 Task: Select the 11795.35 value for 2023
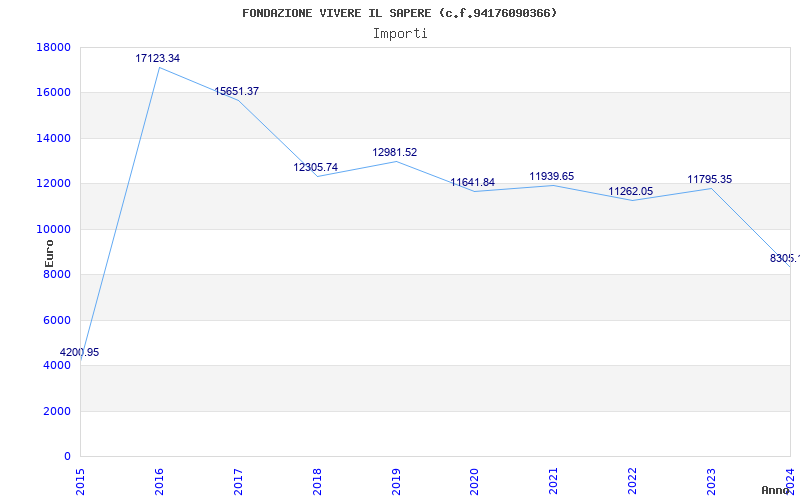(x=710, y=180)
